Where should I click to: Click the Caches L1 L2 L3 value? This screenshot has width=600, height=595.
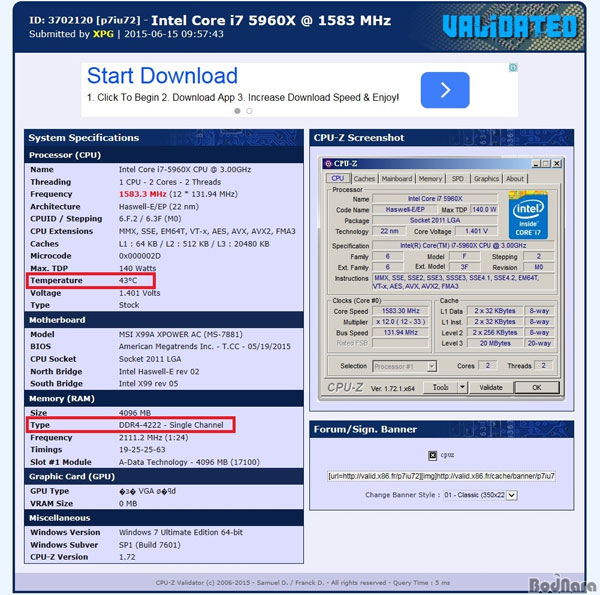[x=194, y=244]
